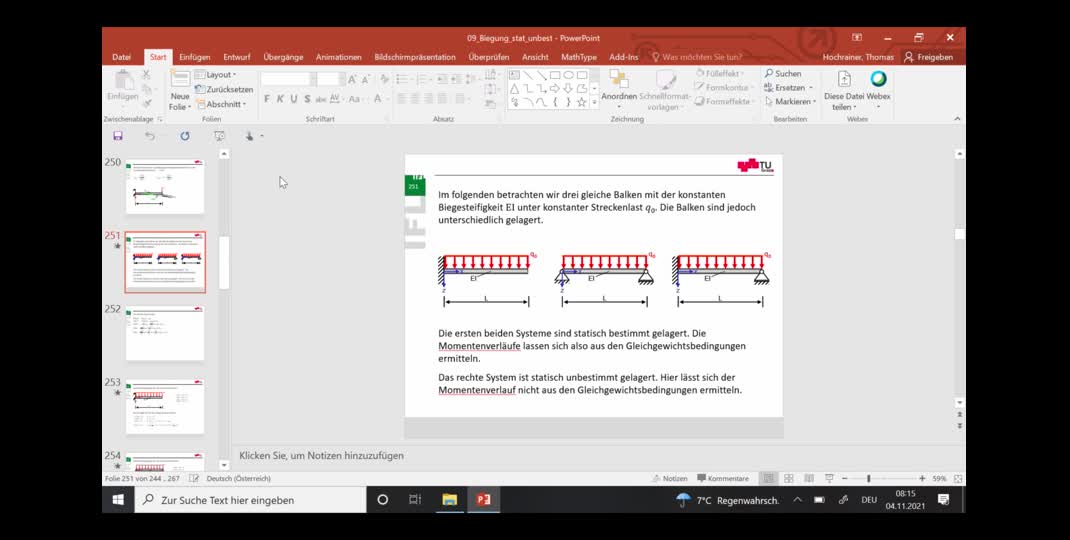Select slide 252 thumbnail in slide panel
The image size is (1070, 540).
coord(165,333)
